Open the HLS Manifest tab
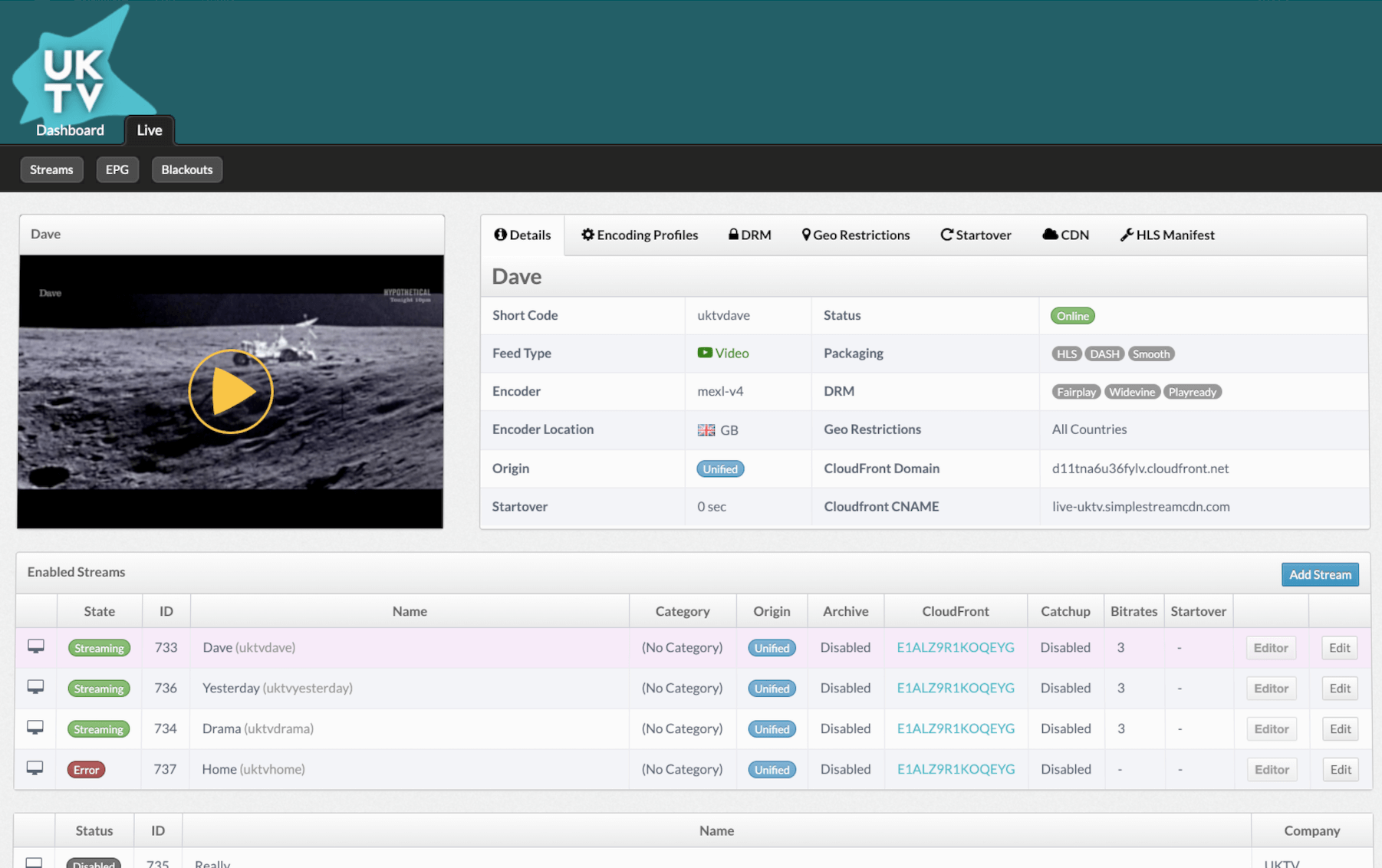 1167,235
